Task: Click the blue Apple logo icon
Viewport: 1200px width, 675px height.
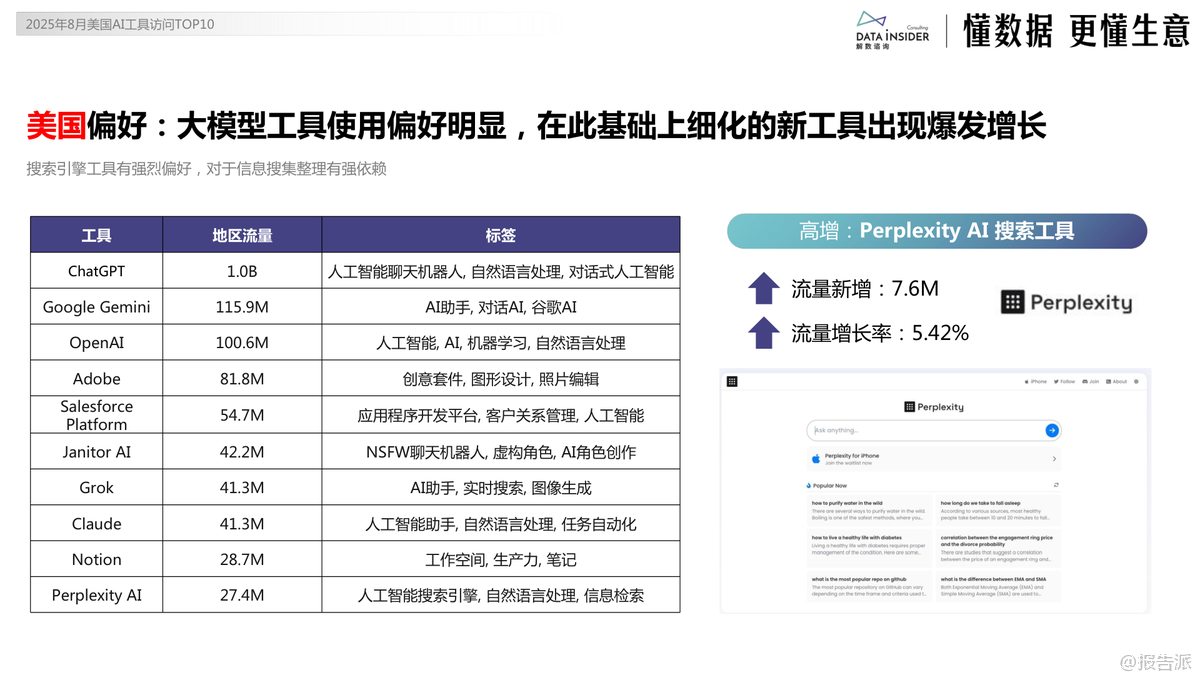Action: coord(816,459)
